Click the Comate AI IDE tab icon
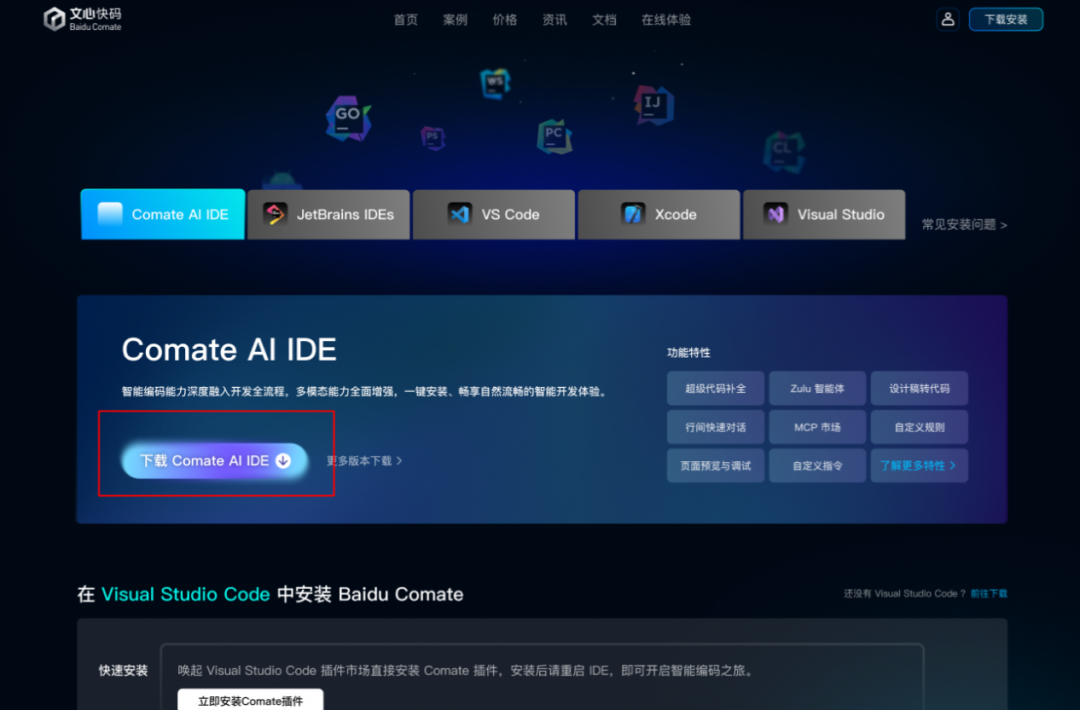Viewport: 1080px width, 710px height. 110,214
